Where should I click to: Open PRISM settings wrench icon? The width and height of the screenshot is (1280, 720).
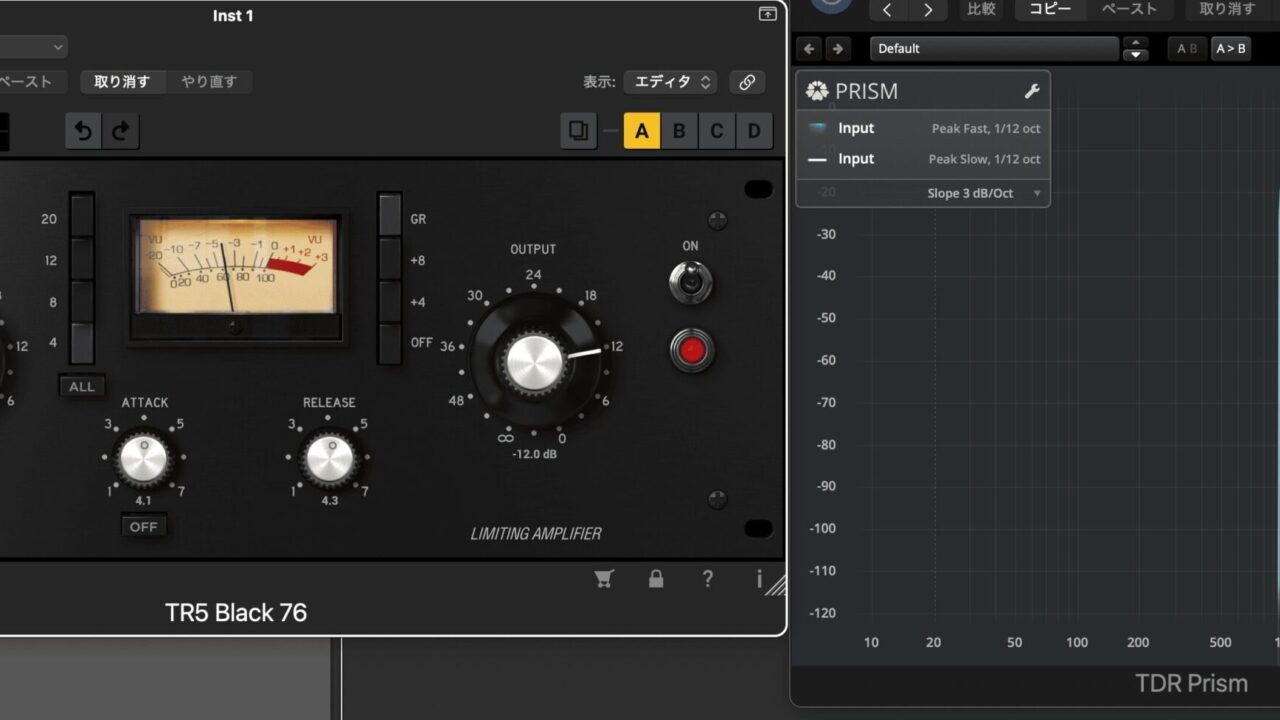[1032, 91]
